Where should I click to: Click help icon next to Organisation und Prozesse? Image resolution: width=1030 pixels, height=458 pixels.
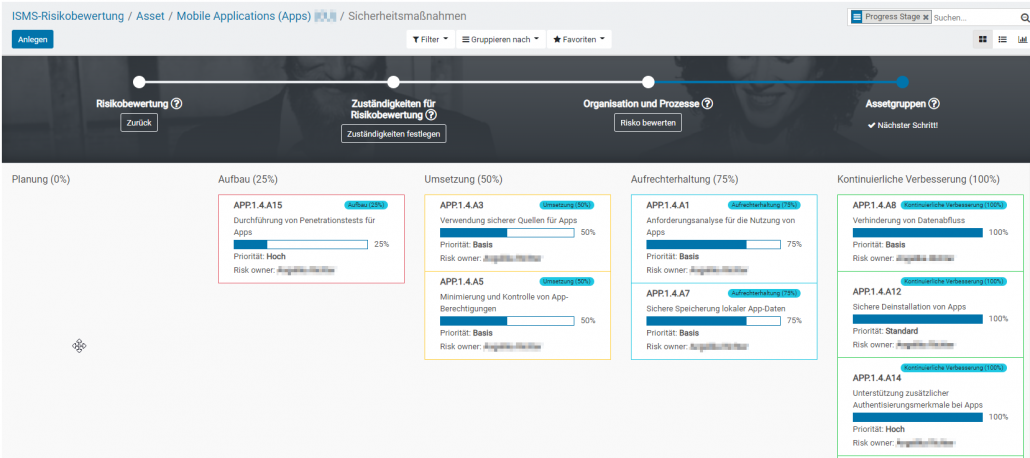(x=707, y=103)
